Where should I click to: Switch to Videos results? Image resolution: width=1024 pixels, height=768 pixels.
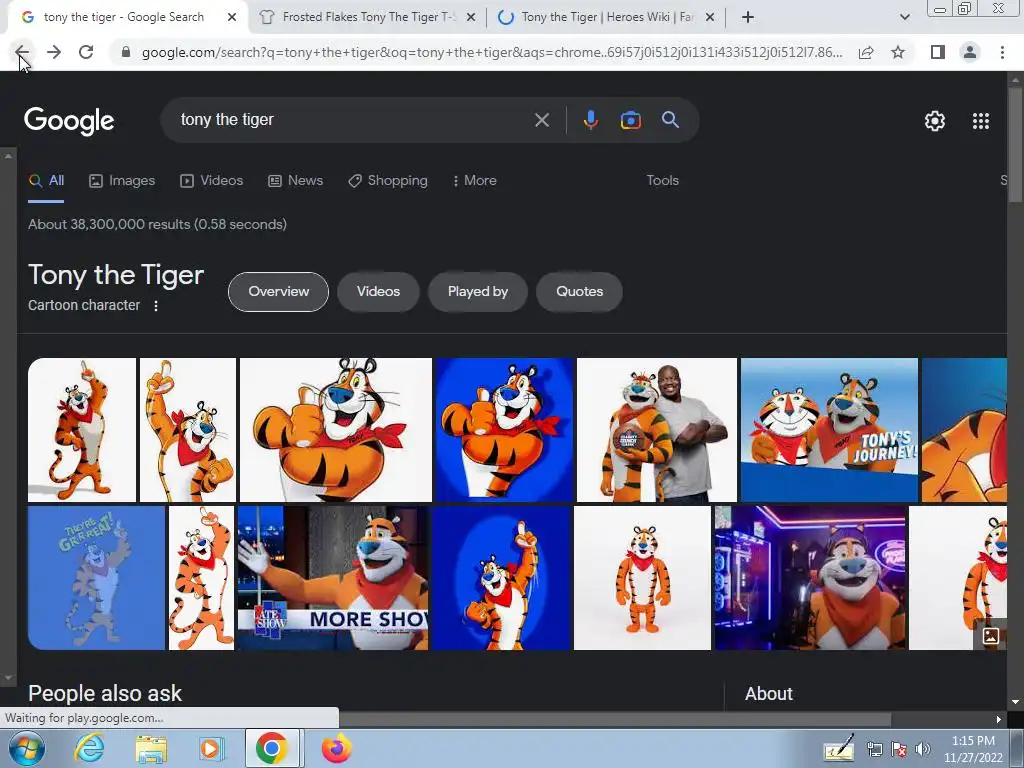[x=212, y=180]
